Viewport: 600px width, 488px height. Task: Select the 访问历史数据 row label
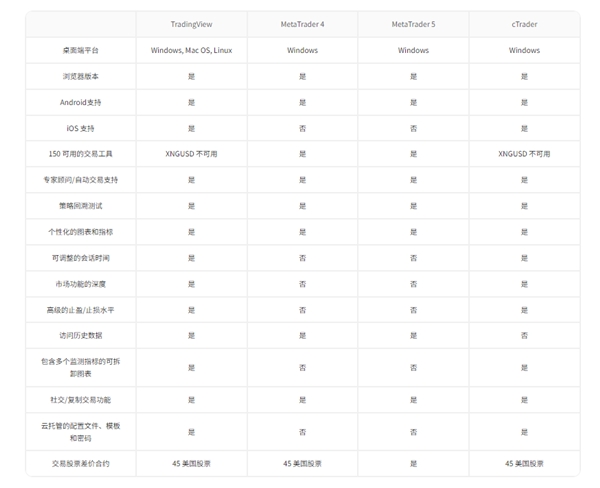tap(80, 336)
